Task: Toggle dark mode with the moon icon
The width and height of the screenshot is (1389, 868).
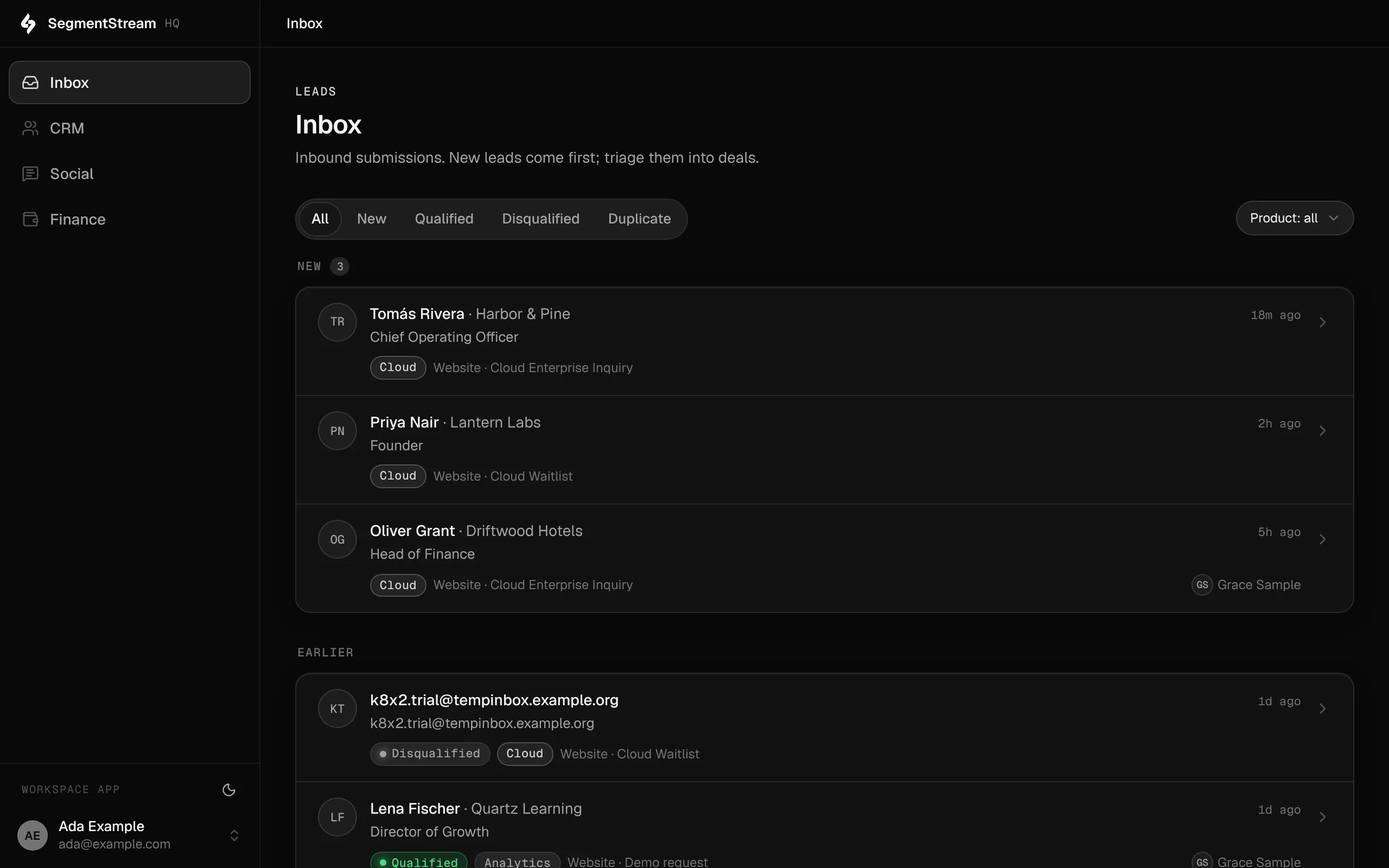Action: click(229, 790)
